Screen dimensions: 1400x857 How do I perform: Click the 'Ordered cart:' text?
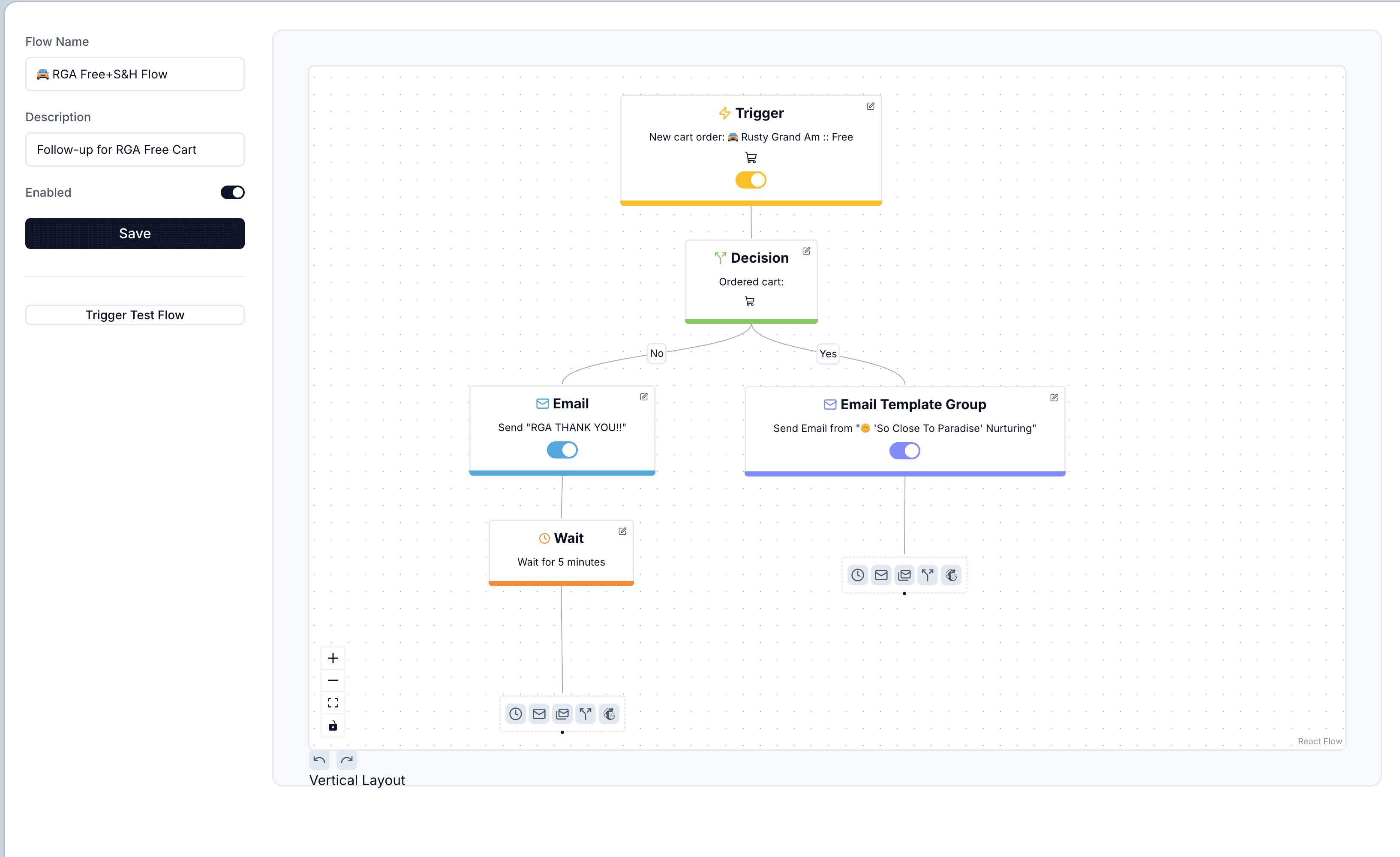click(751, 282)
